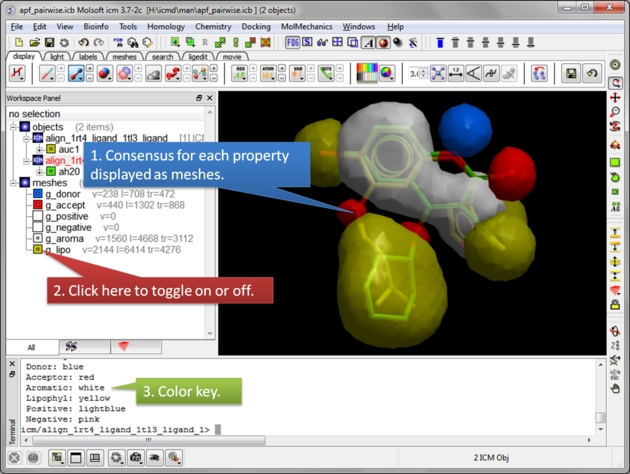Viewport: 630px width, 474px height.
Task: Toggle g_lipo mesh visibility
Action: (38, 249)
